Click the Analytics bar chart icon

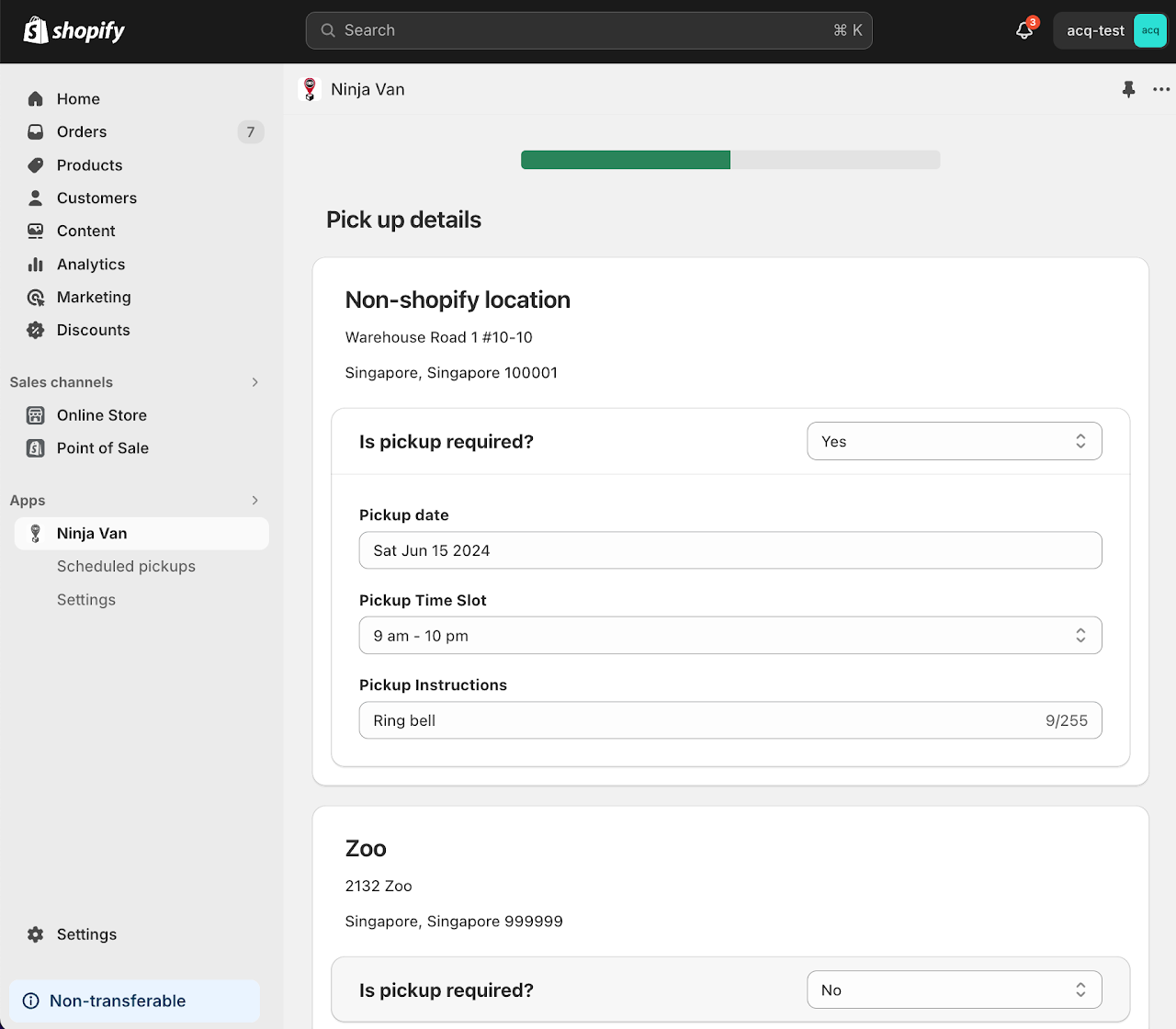tap(36, 265)
